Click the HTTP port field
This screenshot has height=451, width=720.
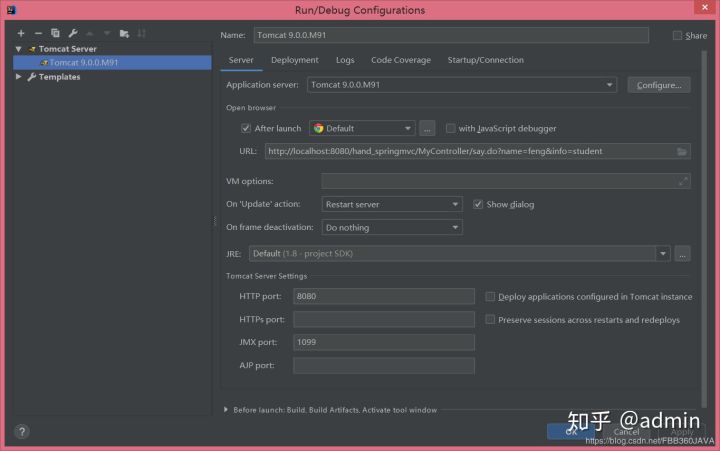[384, 296]
